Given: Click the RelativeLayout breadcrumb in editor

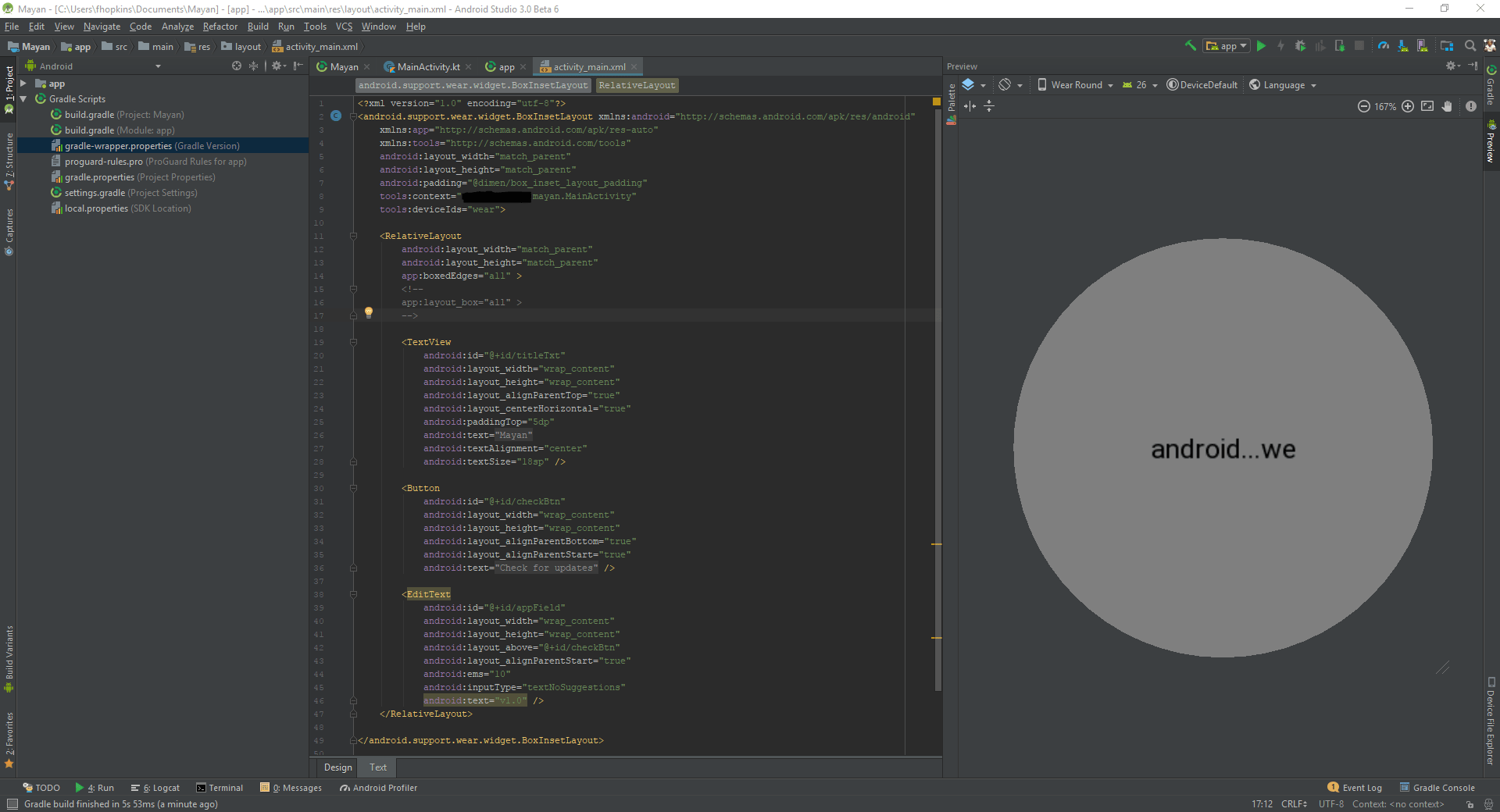Looking at the screenshot, I should (x=637, y=85).
